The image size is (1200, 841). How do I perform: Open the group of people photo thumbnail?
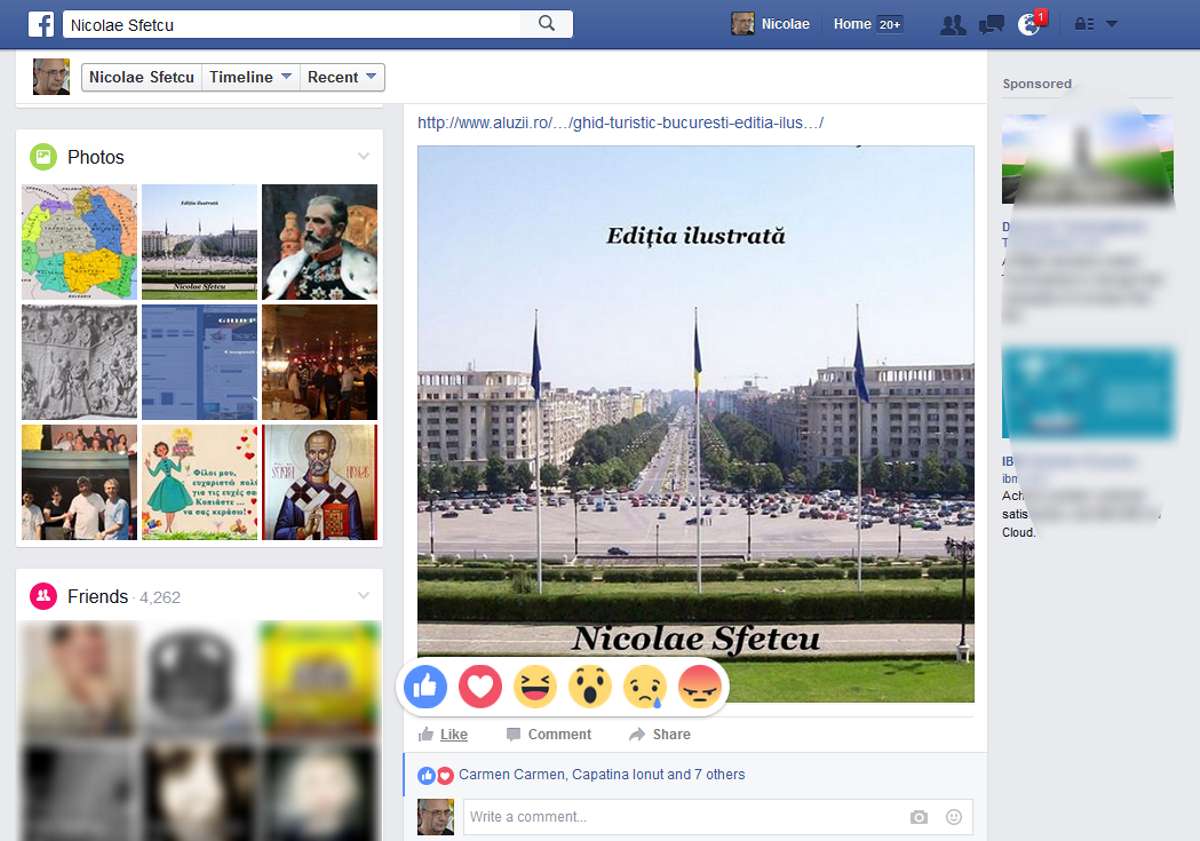coord(79,482)
